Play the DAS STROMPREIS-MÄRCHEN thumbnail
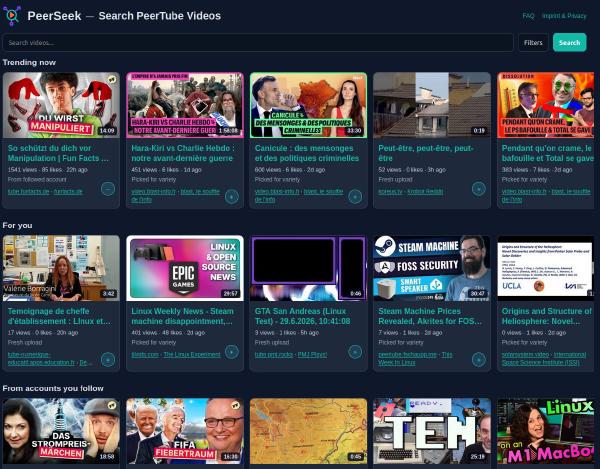 click(x=61, y=431)
